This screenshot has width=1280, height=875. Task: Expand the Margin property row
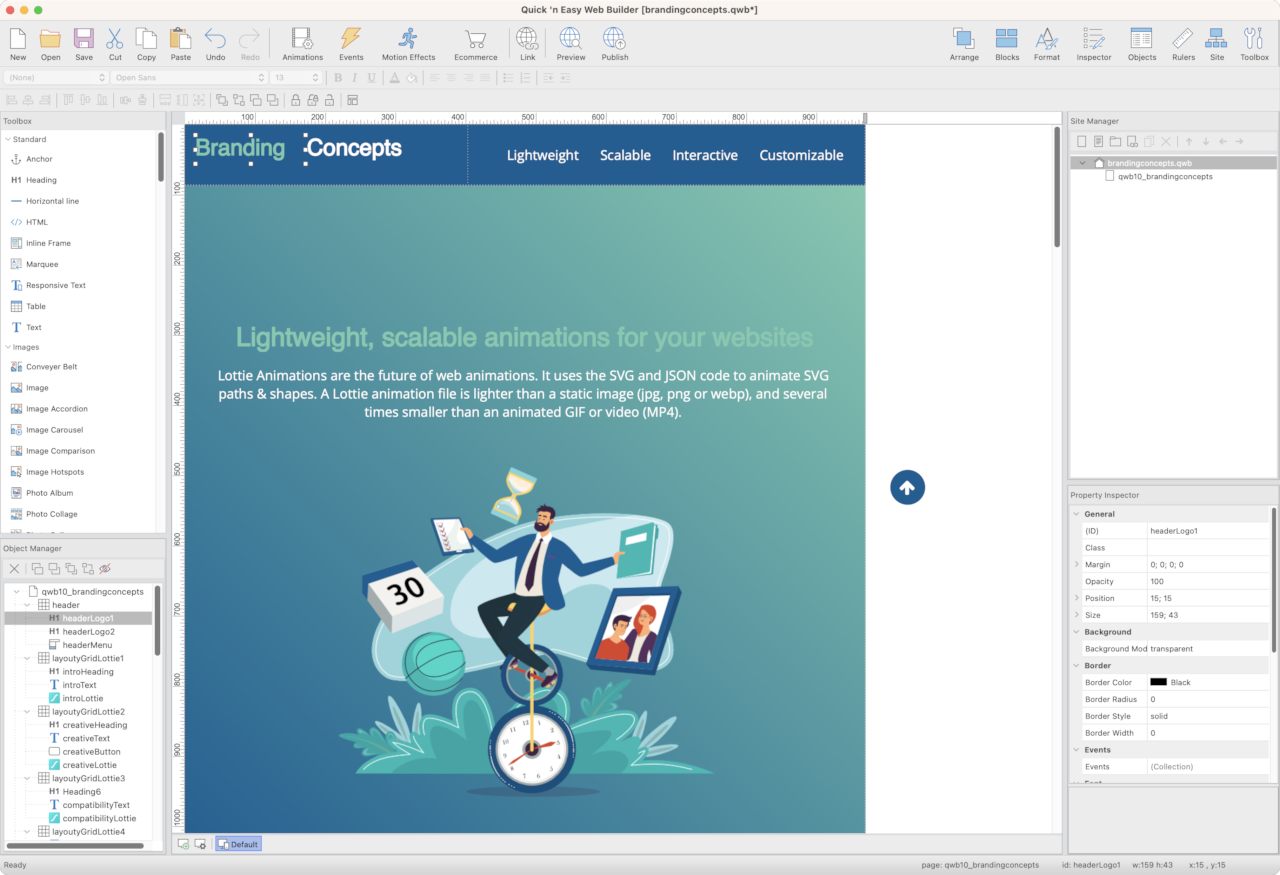tap(1076, 565)
